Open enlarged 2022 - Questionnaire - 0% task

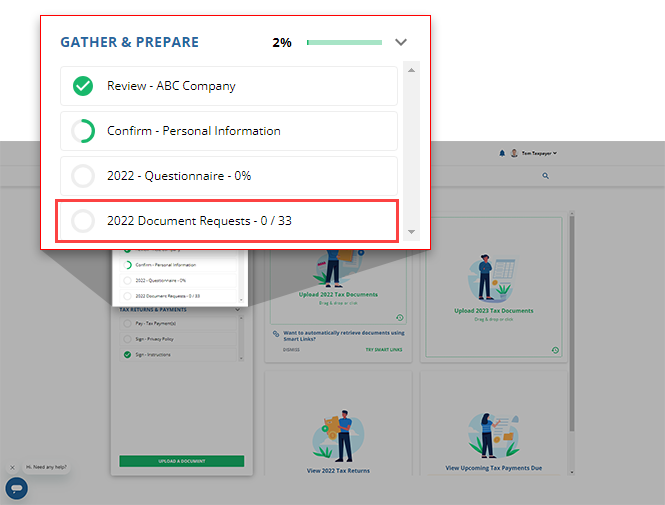[229, 176]
